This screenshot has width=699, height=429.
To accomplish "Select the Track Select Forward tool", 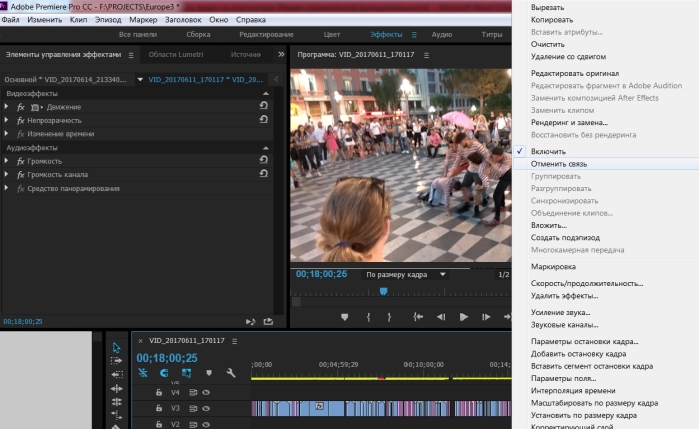I will pos(116,361).
